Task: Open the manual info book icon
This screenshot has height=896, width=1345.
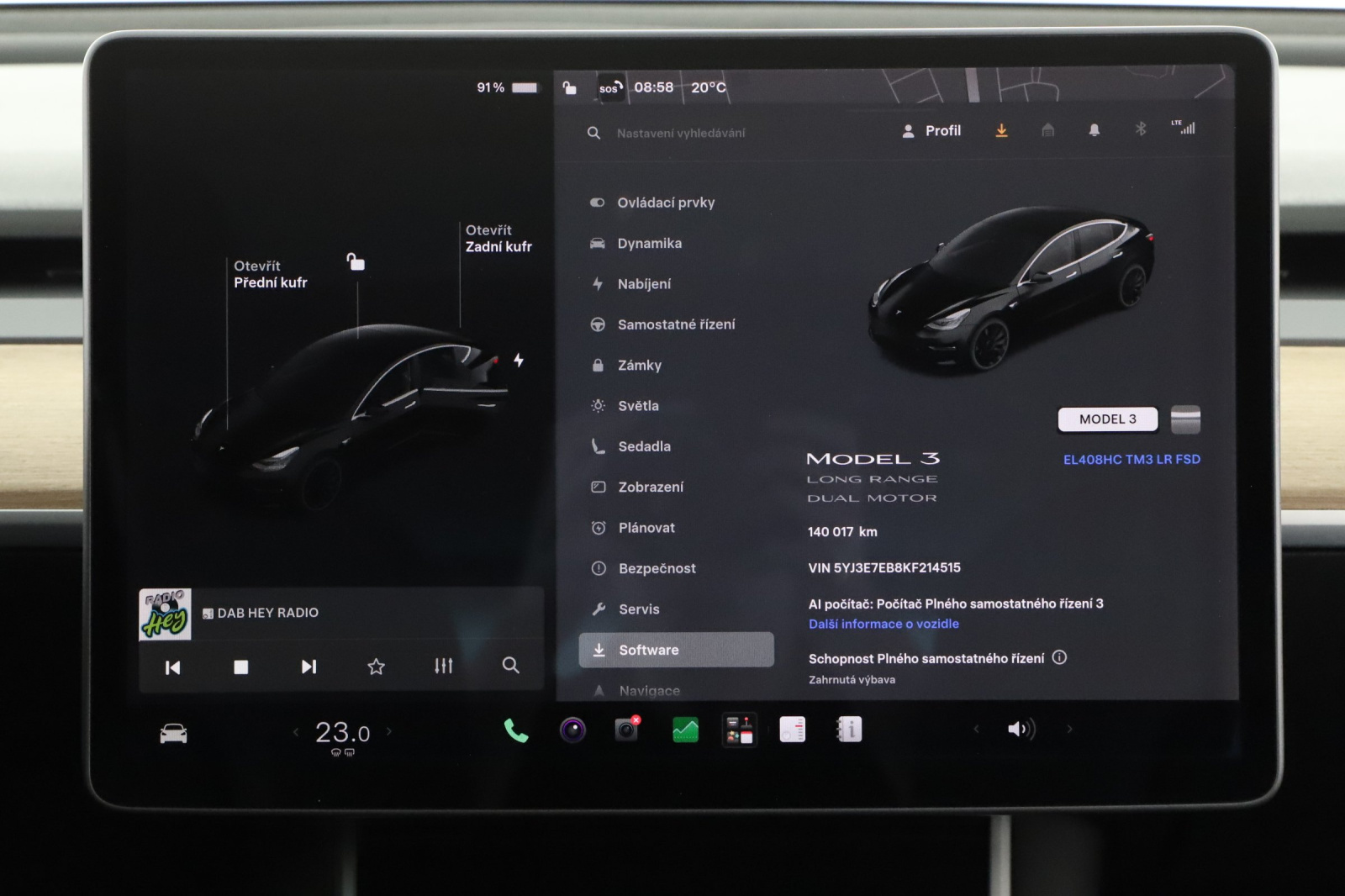Action: click(849, 730)
